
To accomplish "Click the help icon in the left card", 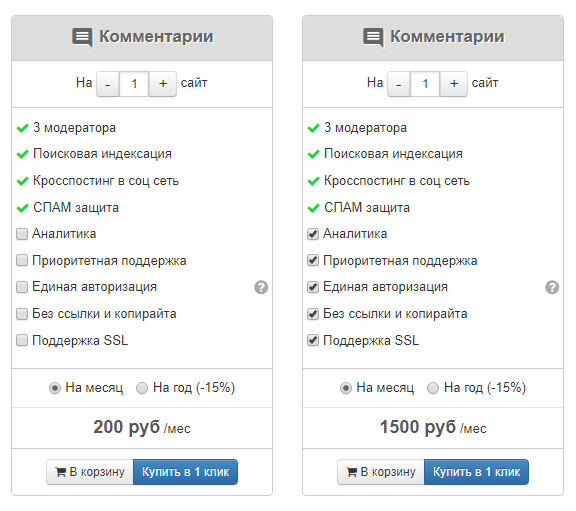I will pyautogui.click(x=261, y=287).
